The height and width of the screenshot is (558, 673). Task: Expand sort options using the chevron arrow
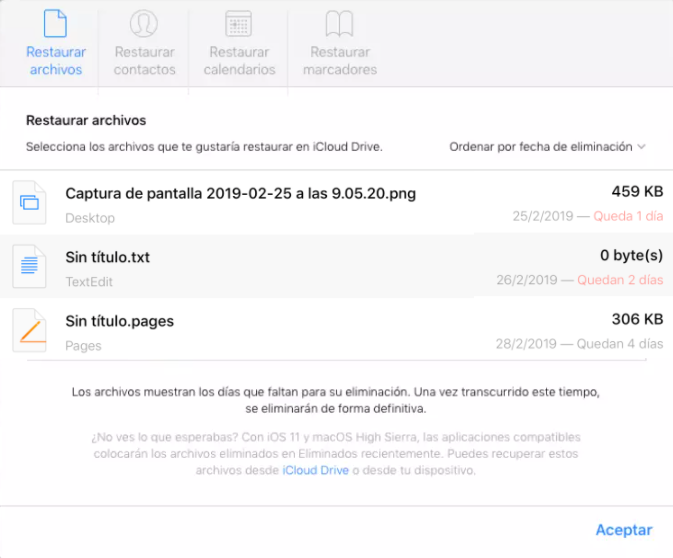[641, 146]
